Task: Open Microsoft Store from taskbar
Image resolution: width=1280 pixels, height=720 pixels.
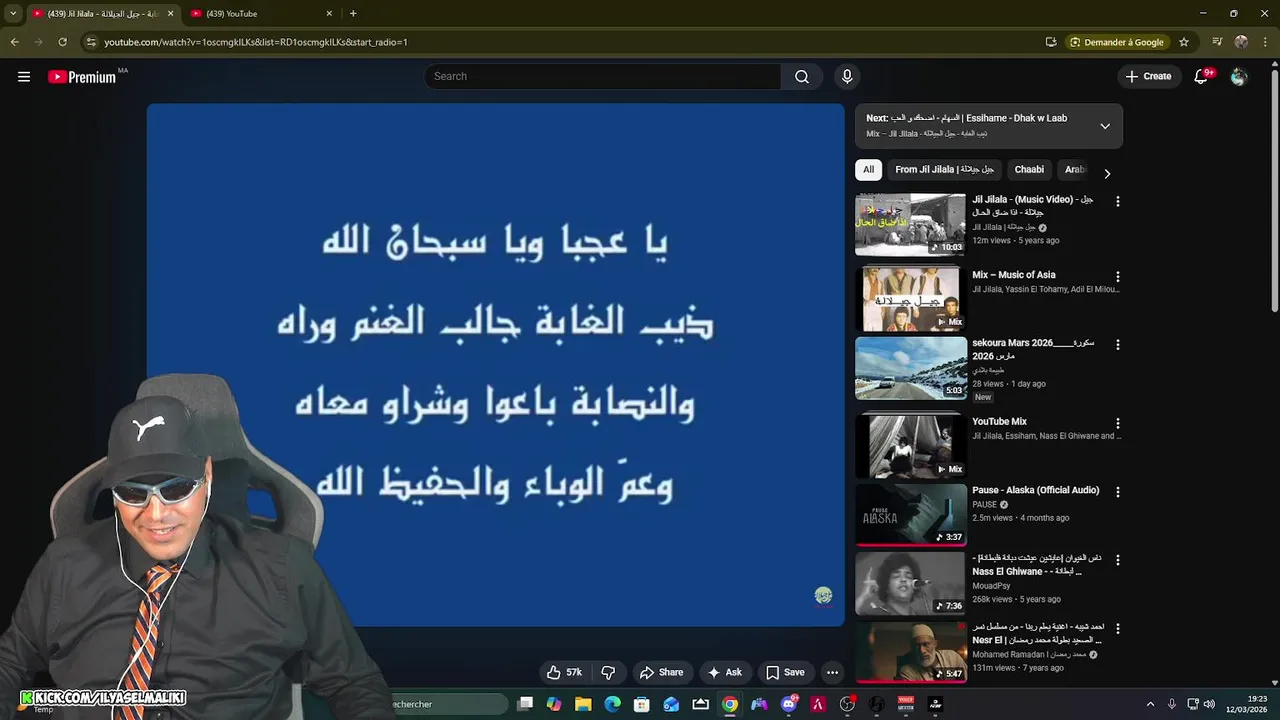Action: (x=642, y=704)
